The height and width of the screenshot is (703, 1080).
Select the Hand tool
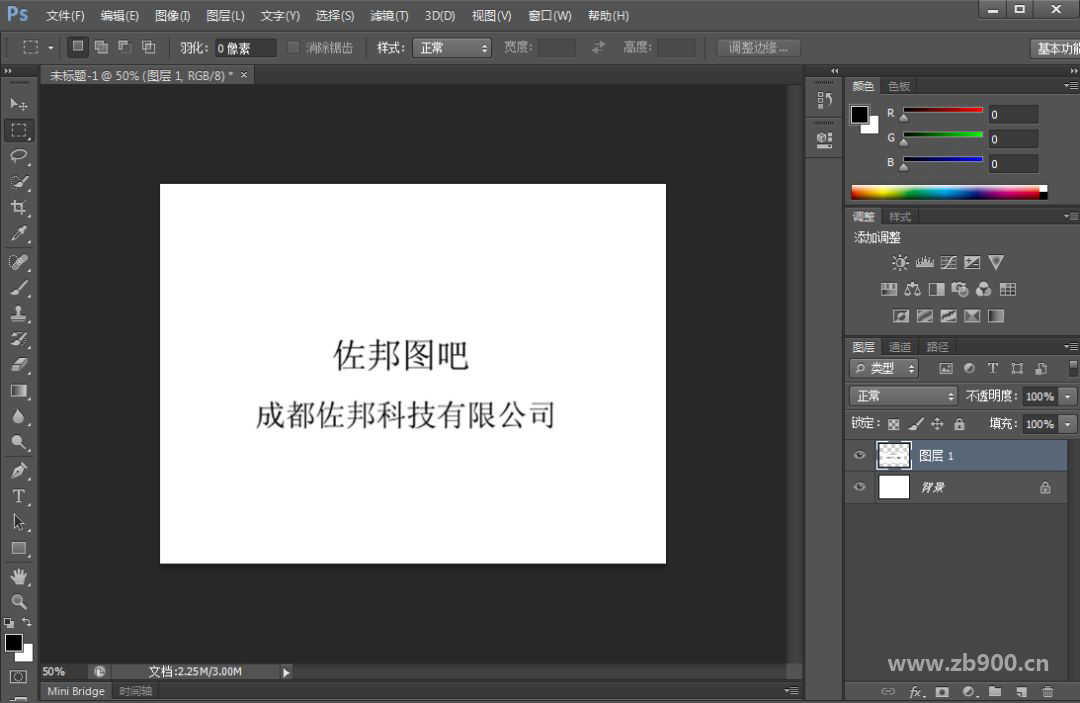coord(18,576)
